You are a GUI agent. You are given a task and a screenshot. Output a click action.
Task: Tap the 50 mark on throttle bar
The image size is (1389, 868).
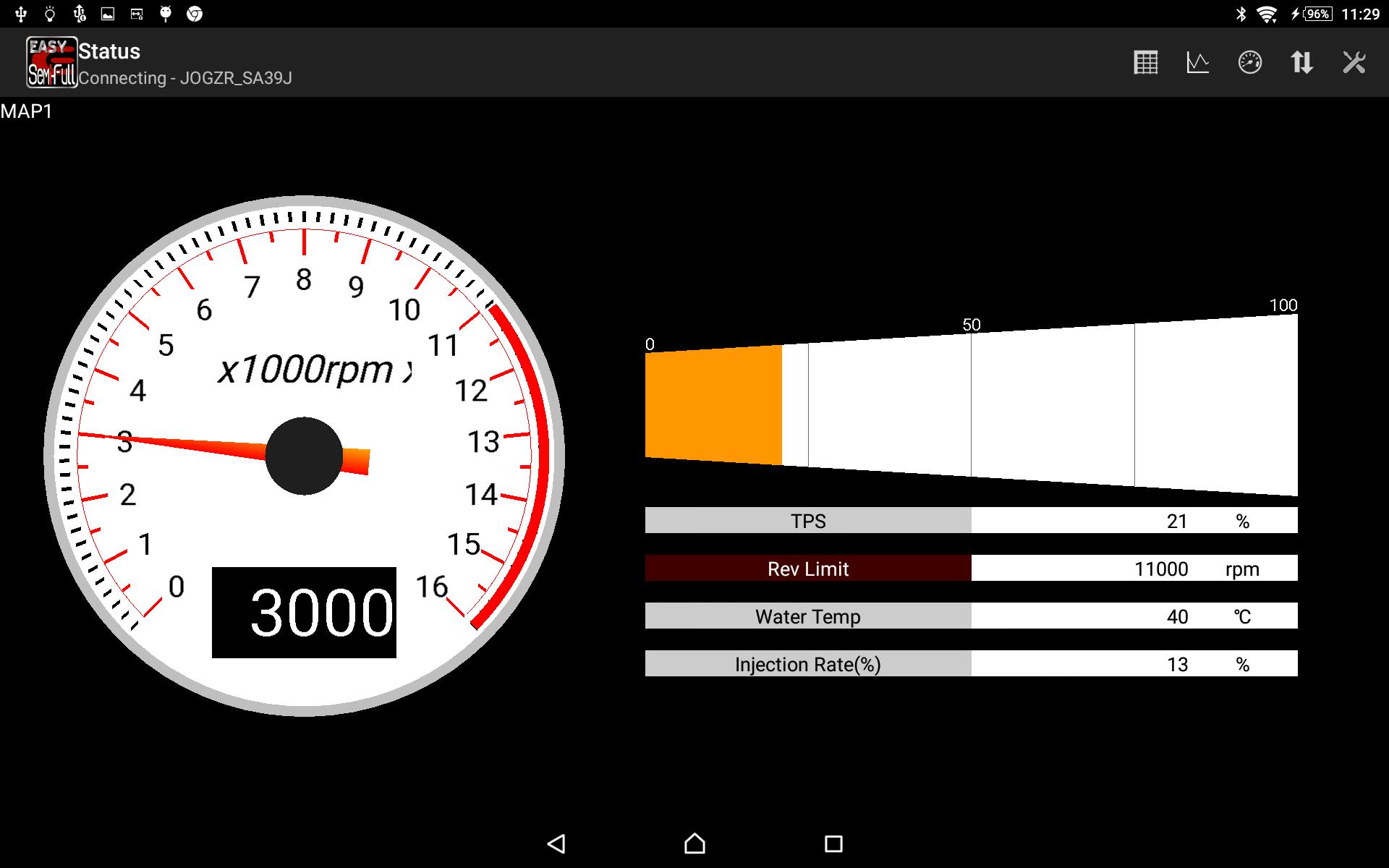[971, 325]
